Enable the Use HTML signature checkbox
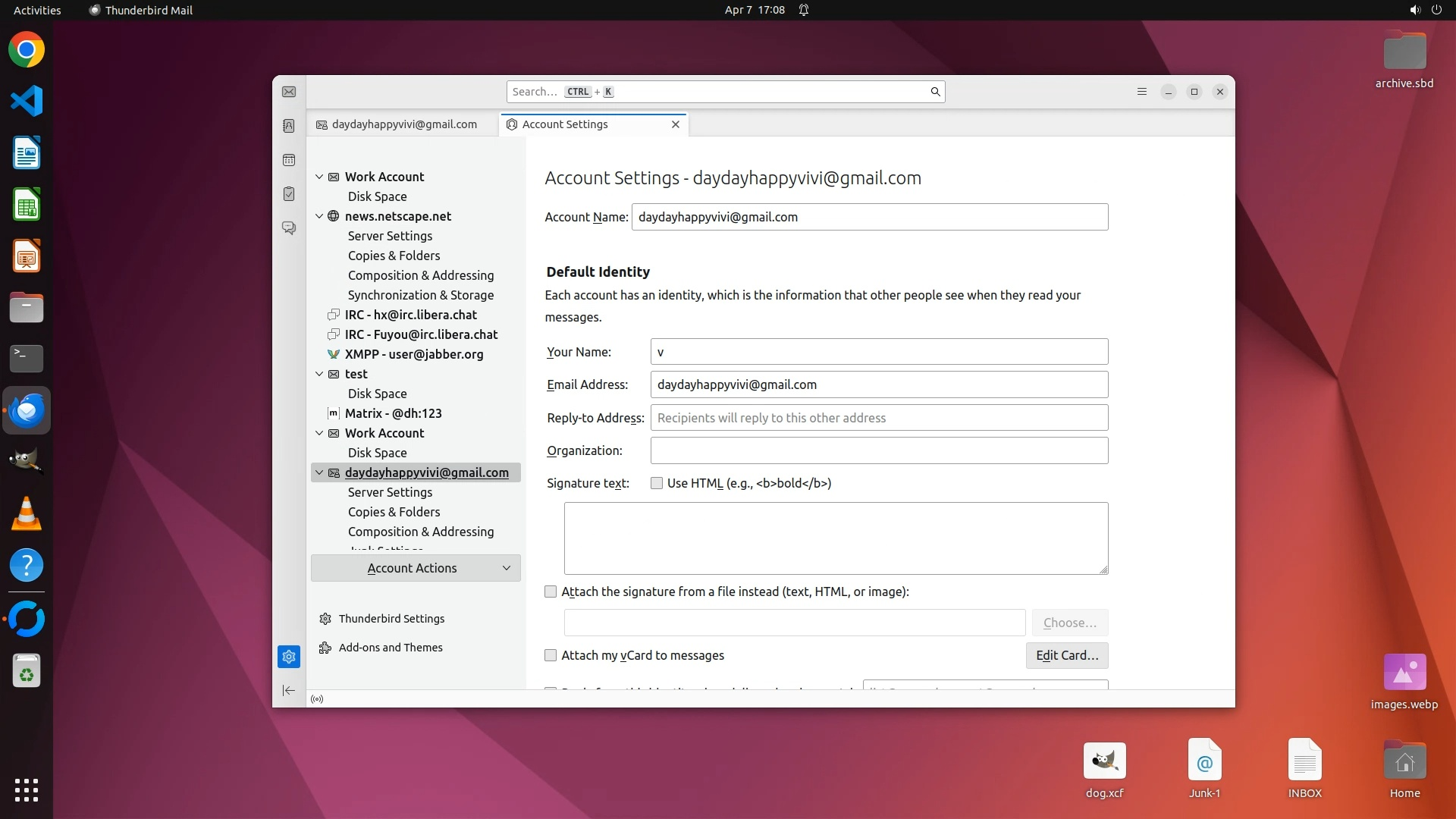Image resolution: width=1456 pixels, height=819 pixels. click(x=657, y=483)
